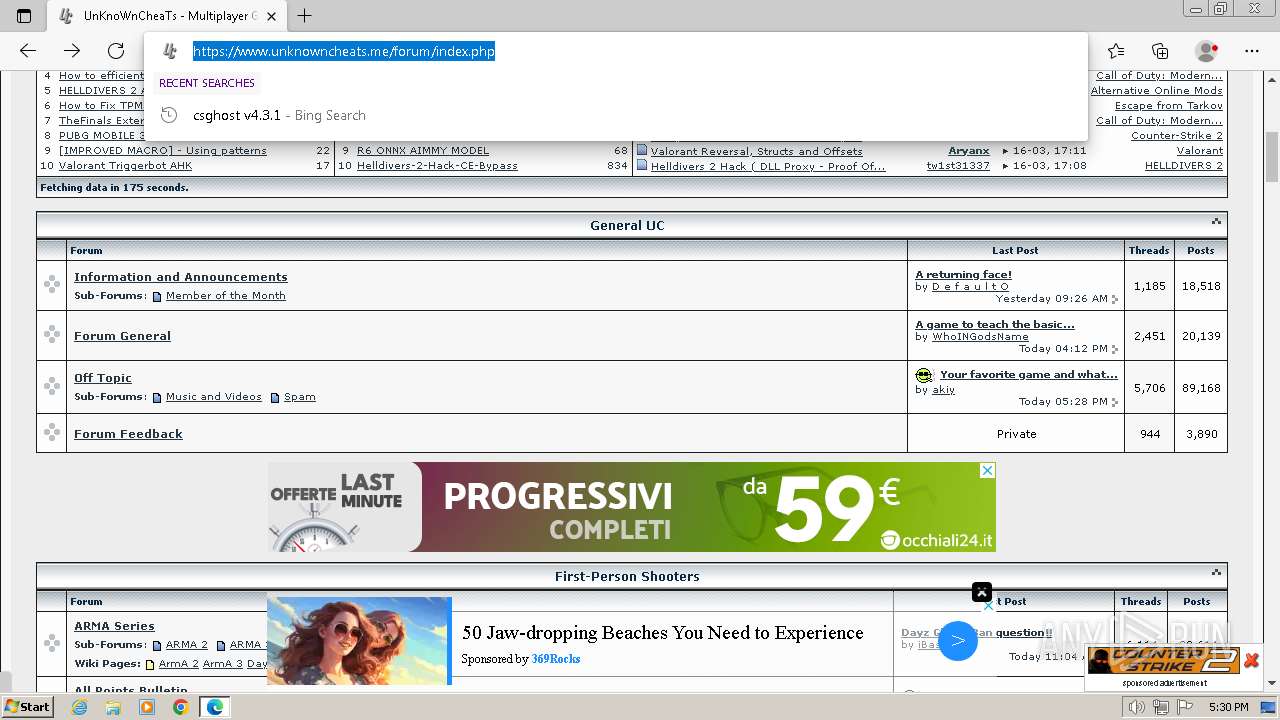View profile of WhoINGodsName

980,336
